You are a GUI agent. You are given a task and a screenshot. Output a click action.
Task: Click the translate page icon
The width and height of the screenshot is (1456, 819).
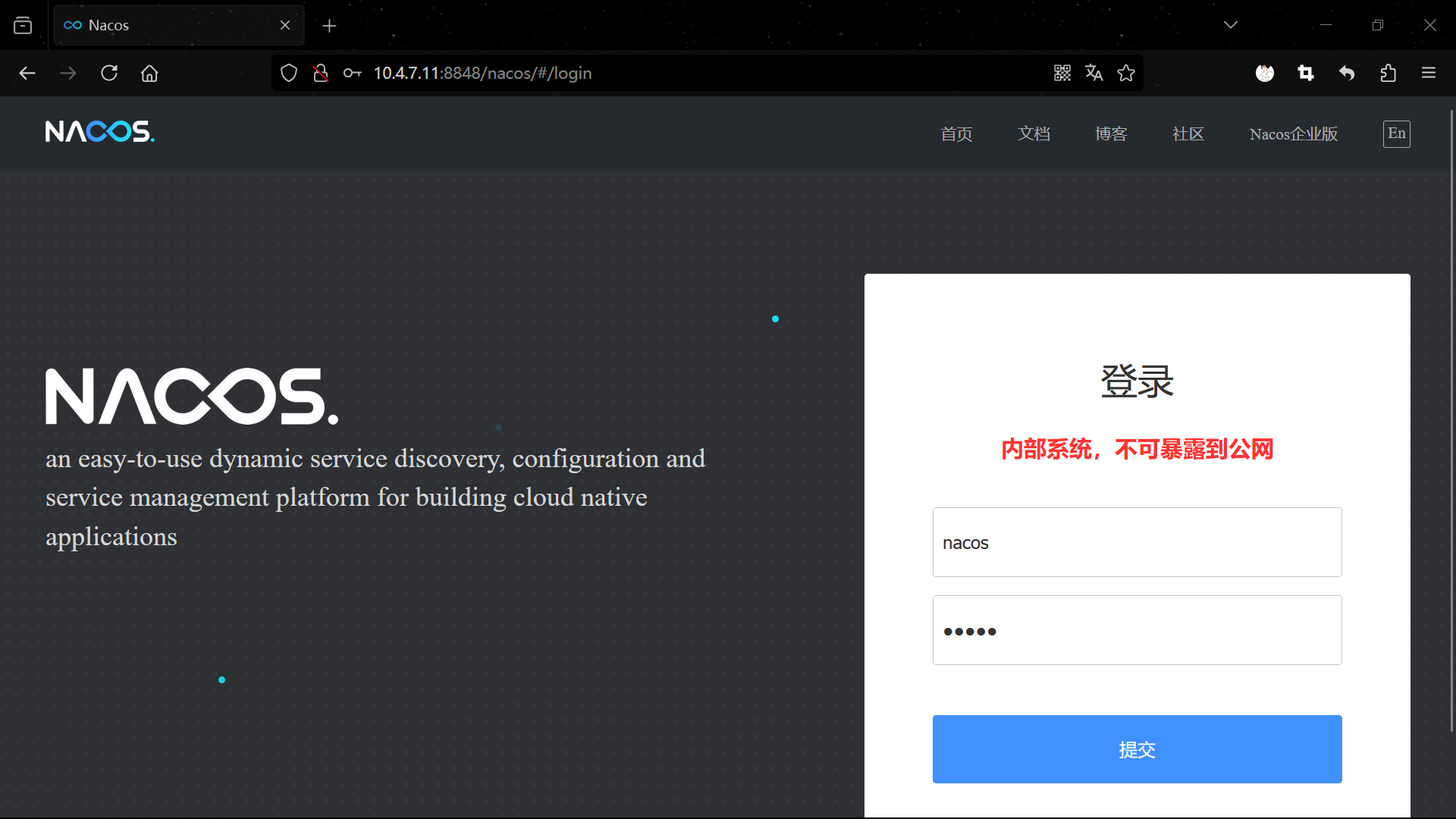tap(1094, 73)
